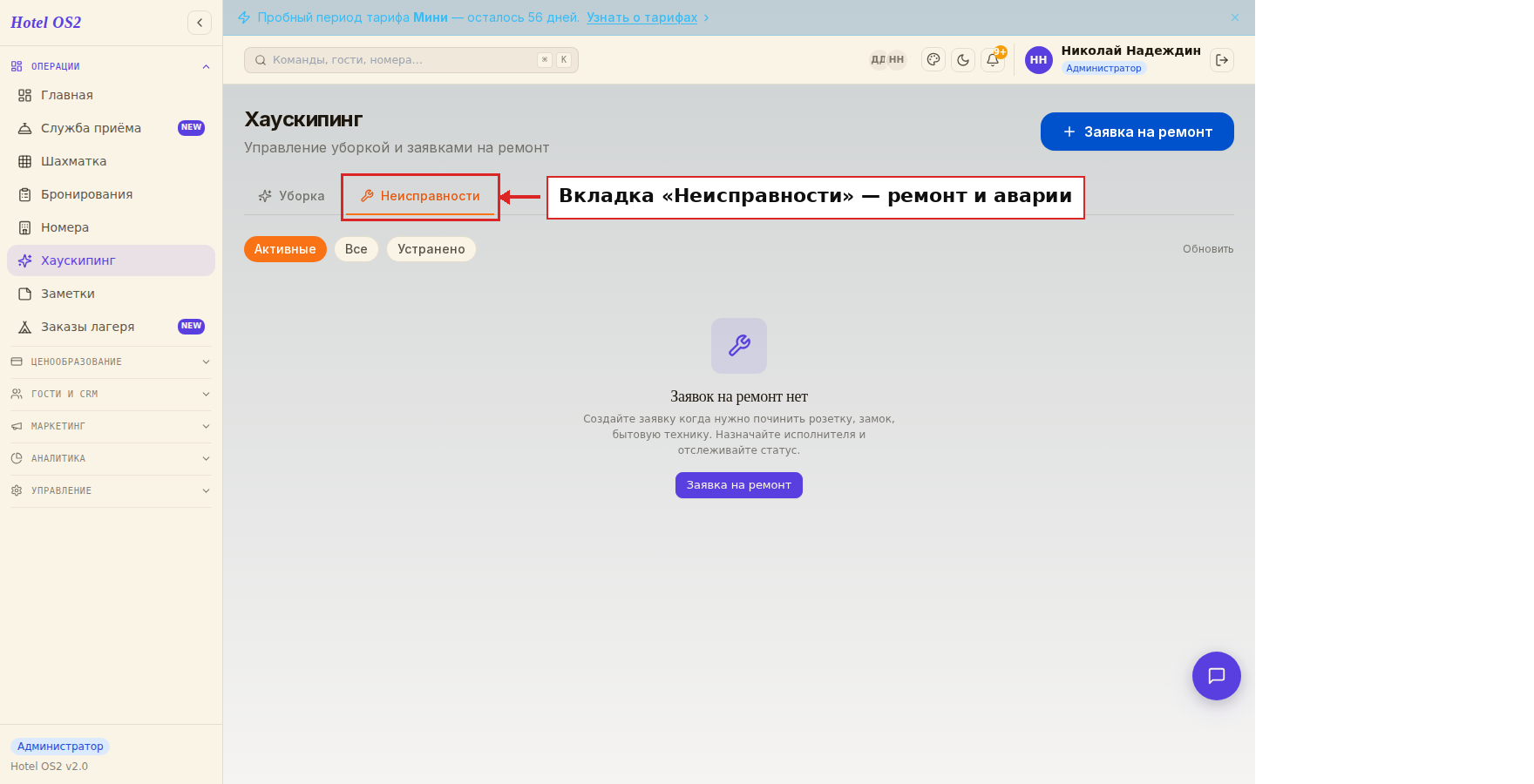Click the Администратор badge under the user name
1534x784 pixels.
(1103, 68)
